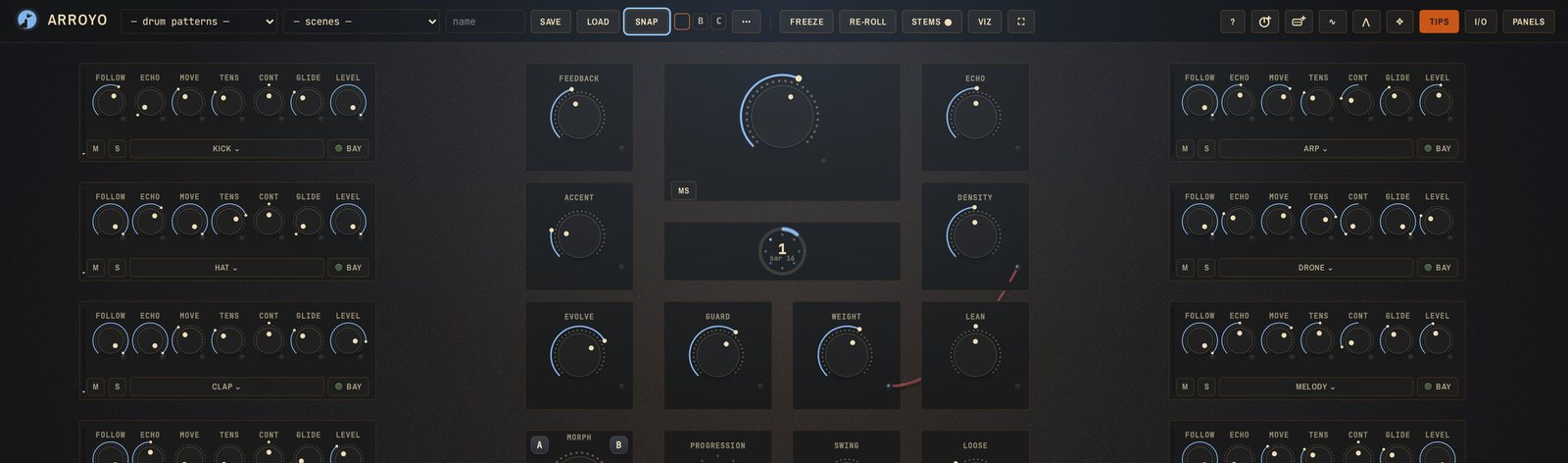The height and width of the screenshot is (463, 1568).
Task: Click the Arroyo logo icon
Action: (x=27, y=21)
